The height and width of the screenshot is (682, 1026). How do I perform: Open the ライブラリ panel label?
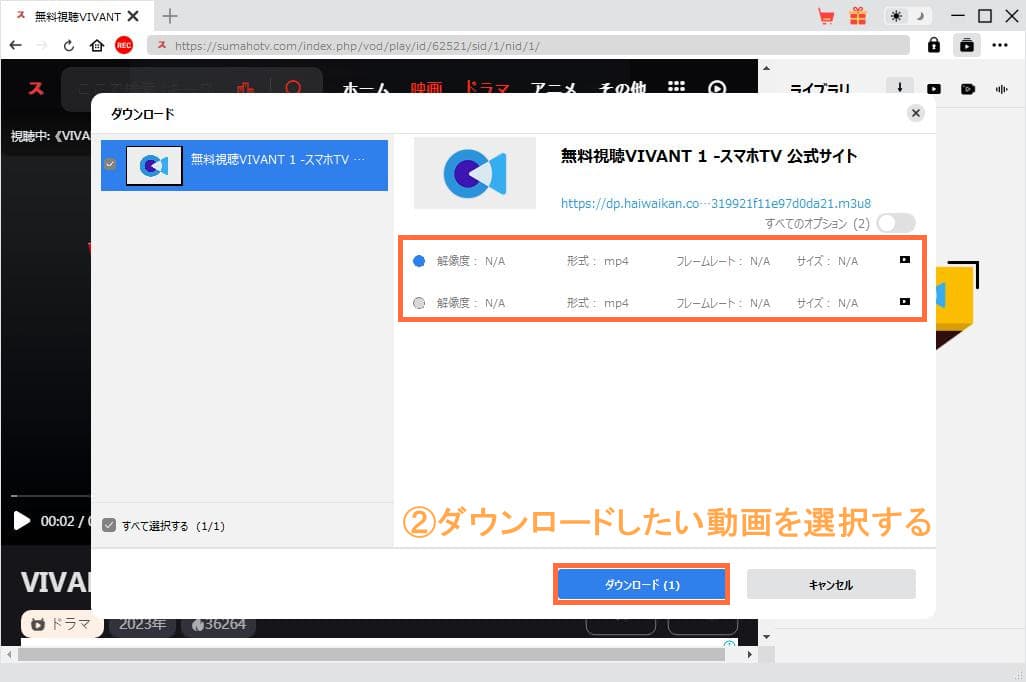(819, 88)
